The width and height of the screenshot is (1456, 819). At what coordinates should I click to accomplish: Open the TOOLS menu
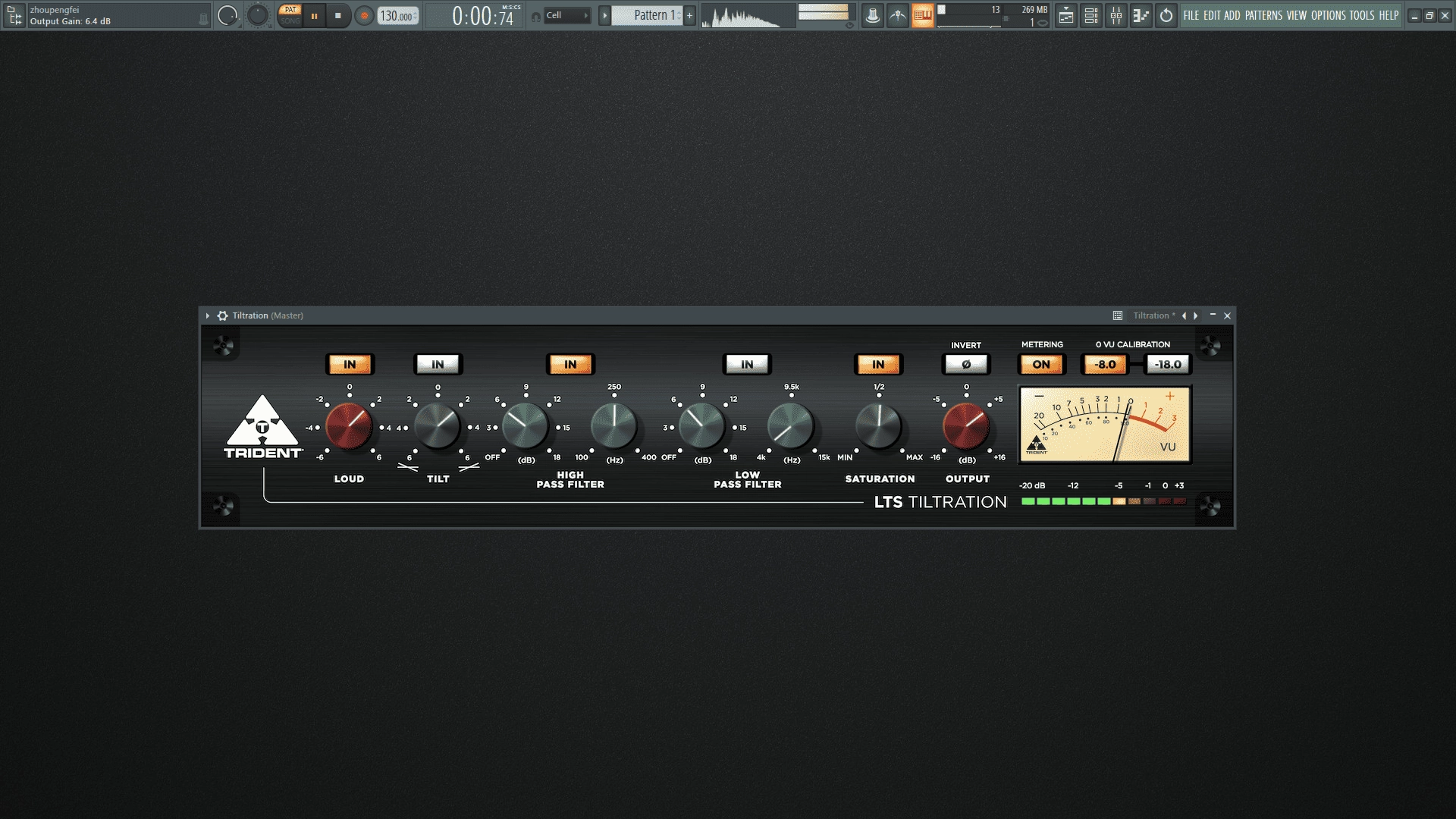1362,15
